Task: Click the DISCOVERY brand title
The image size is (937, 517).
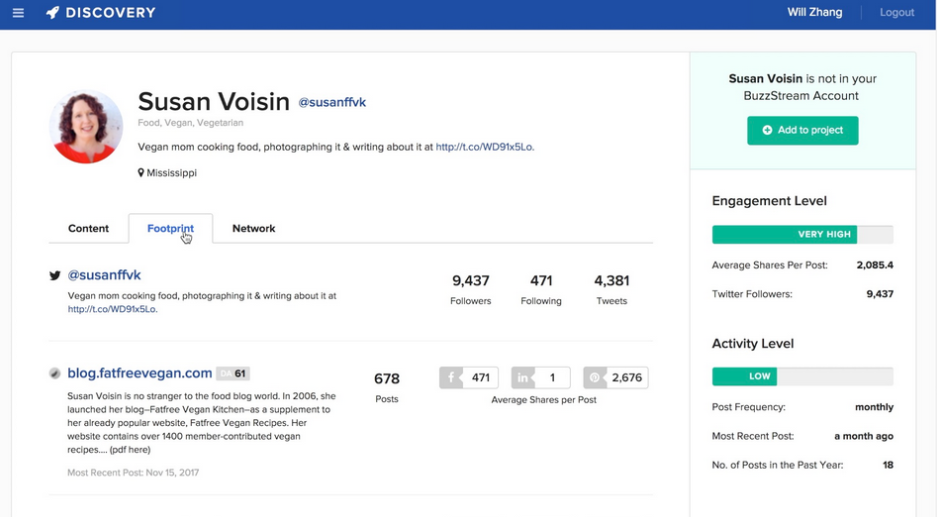Action: click(111, 13)
